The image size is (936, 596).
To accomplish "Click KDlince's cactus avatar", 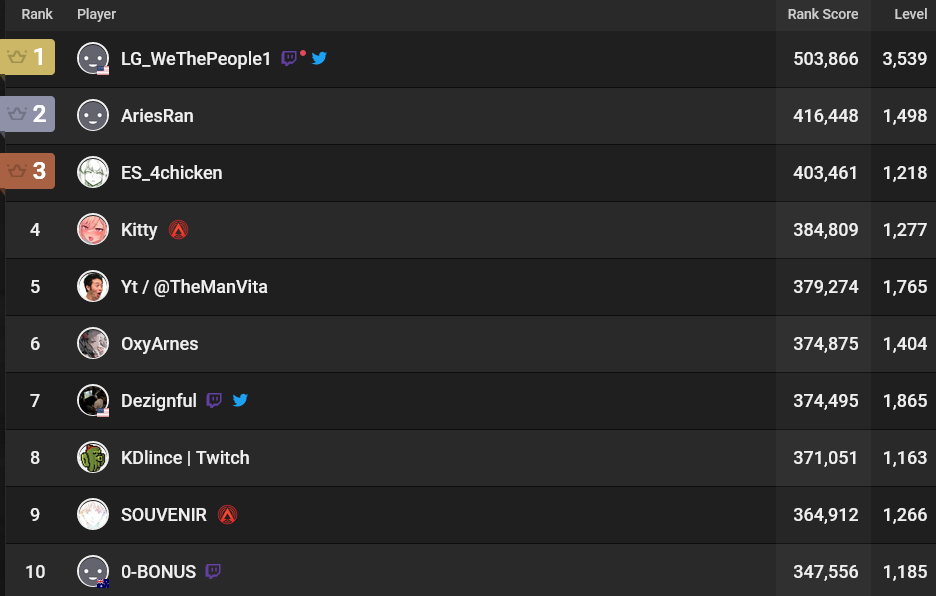I will point(93,458).
